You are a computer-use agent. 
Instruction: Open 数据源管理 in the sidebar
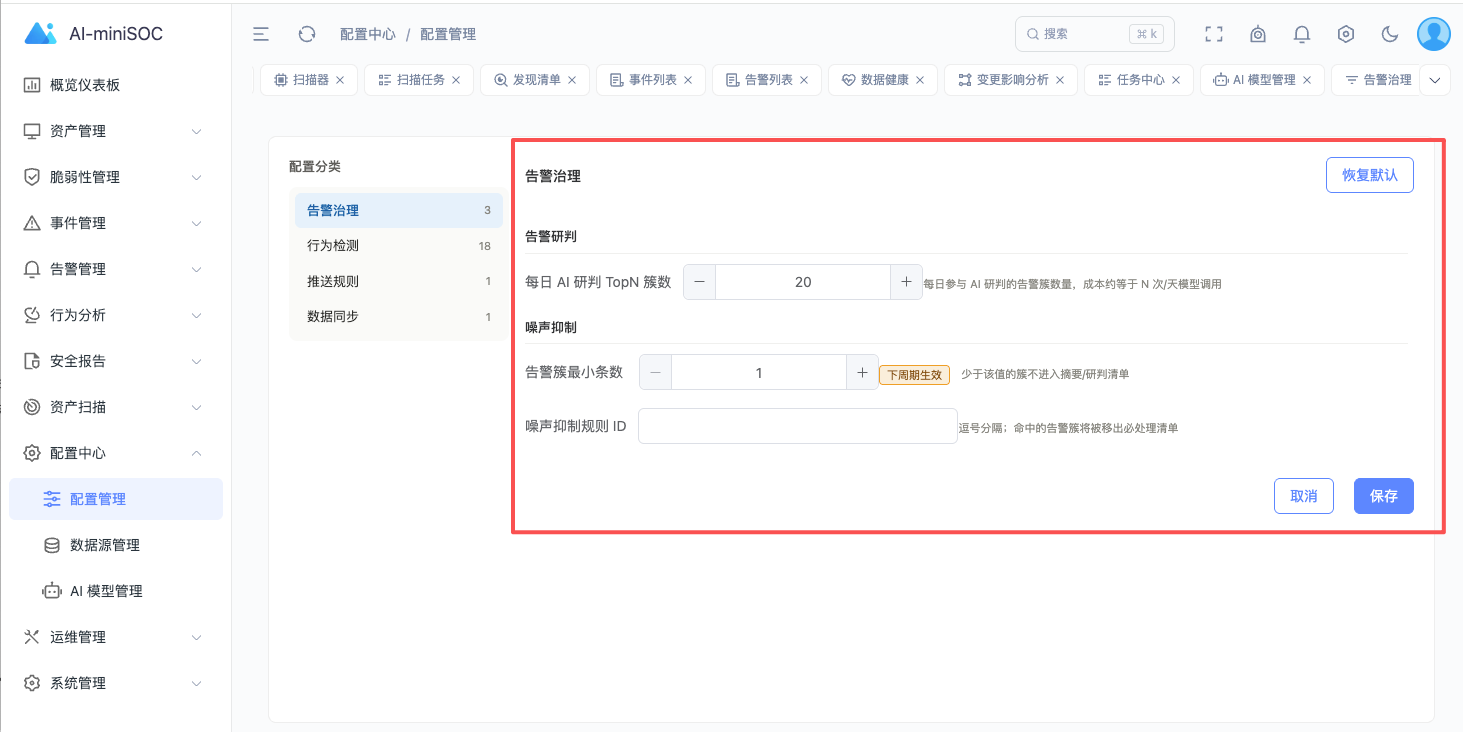[x=116, y=545]
